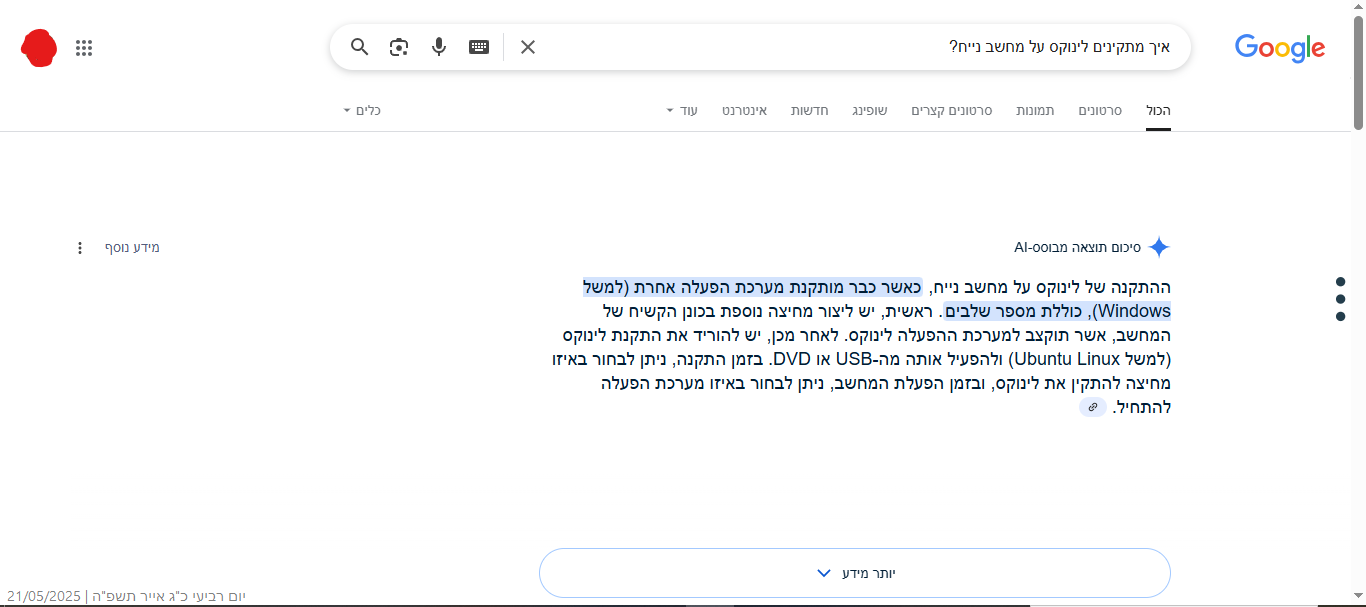
Task: Start voice search with microphone icon
Action: (439, 47)
